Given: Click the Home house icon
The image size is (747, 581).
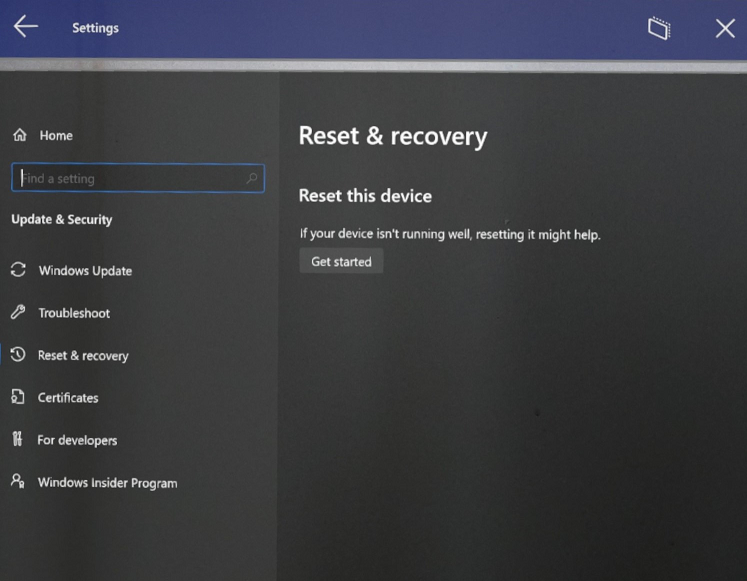Looking at the screenshot, I should 20,135.
